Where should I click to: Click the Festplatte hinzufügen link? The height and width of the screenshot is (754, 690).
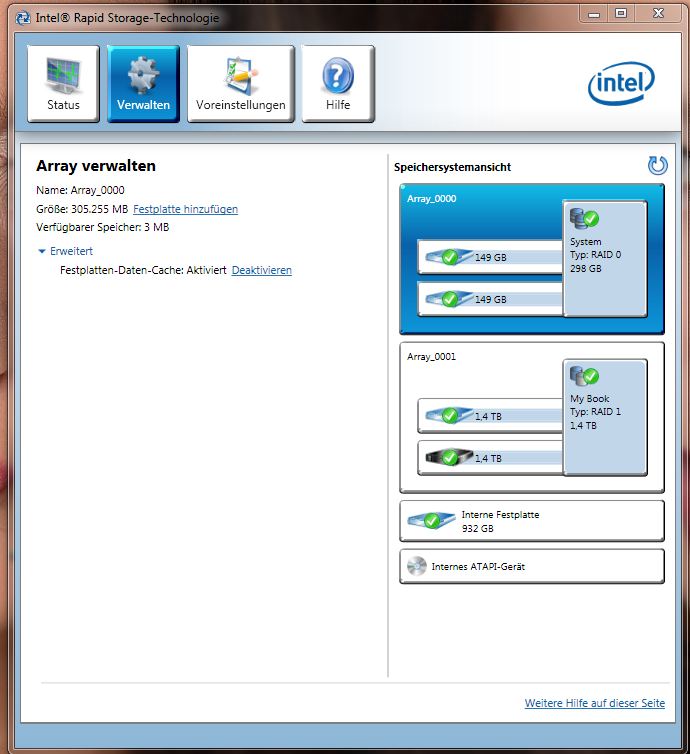coord(185,209)
